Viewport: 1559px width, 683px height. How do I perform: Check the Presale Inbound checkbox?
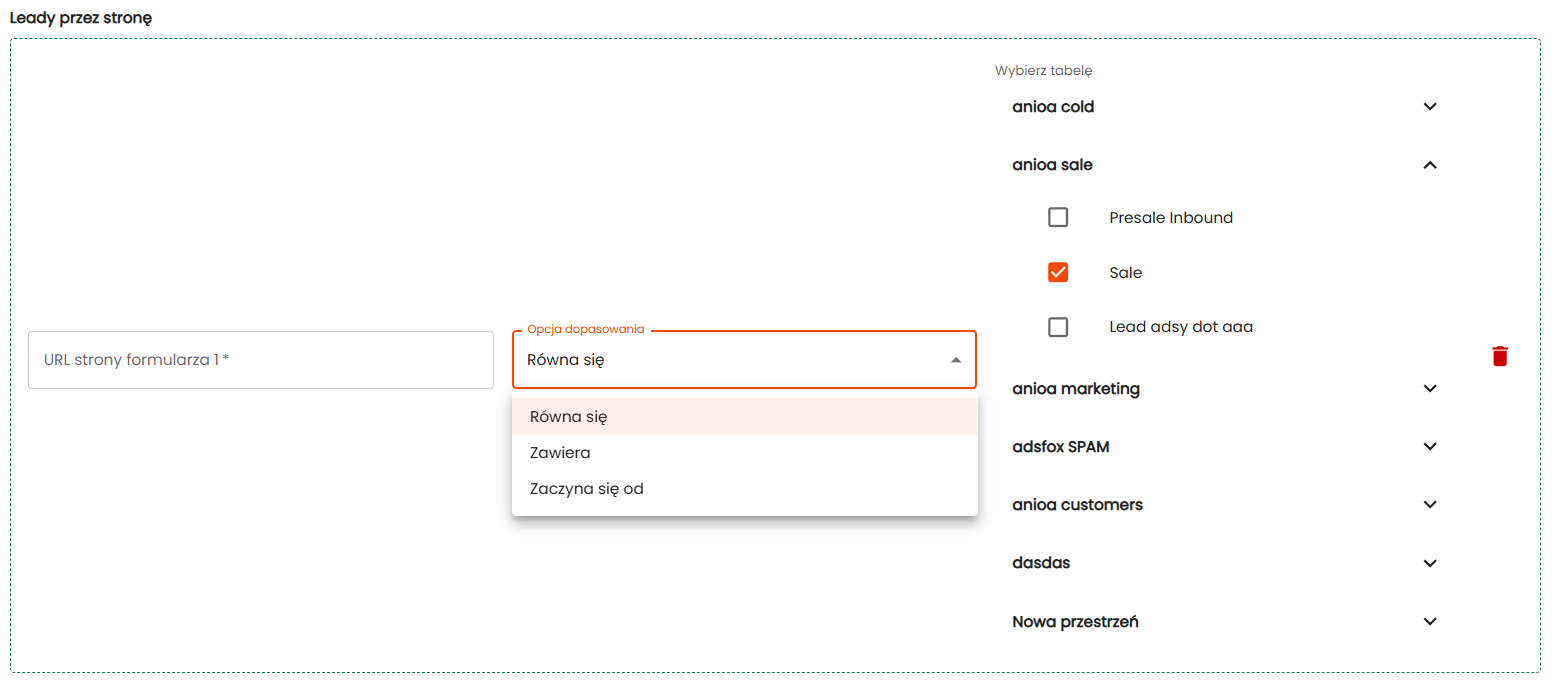click(x=1058, y=217)
